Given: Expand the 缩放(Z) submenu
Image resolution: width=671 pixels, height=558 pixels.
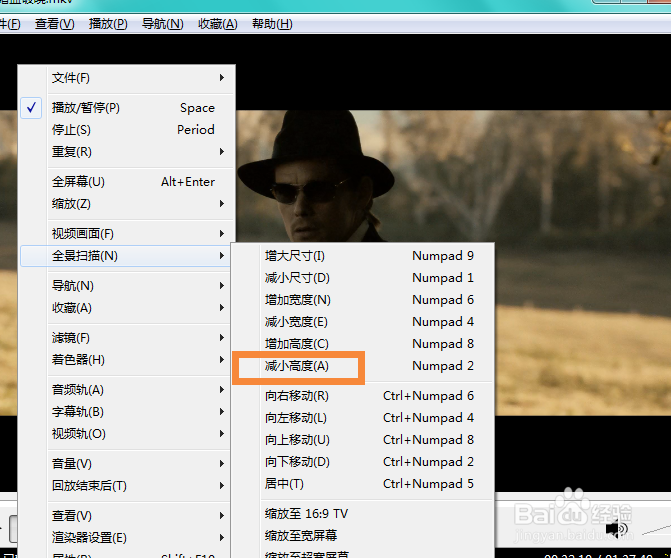Looking at the screenshot, I should (x=127, y=204).
